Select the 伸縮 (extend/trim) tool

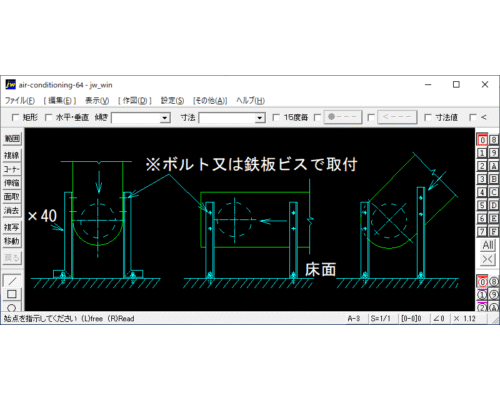[x=12, y=183]
